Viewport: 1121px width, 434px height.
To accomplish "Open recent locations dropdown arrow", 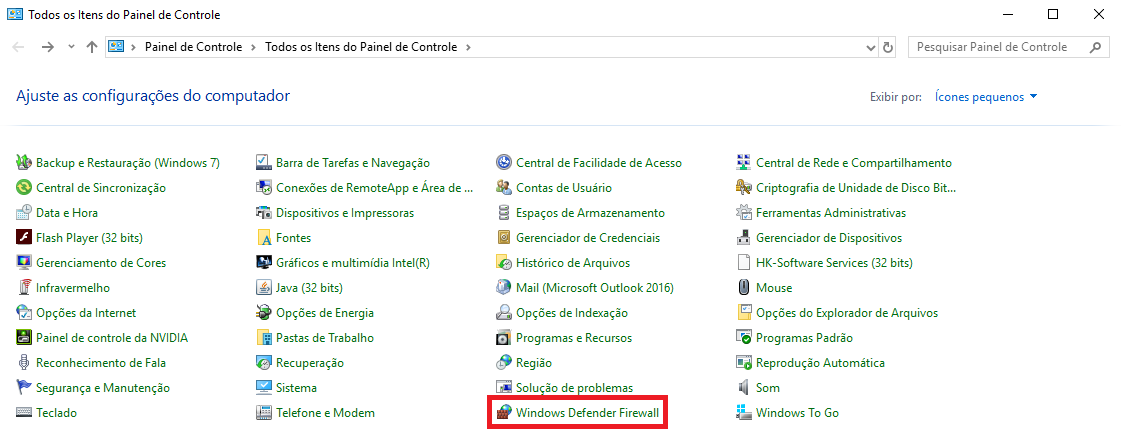I will click(70, 47).
